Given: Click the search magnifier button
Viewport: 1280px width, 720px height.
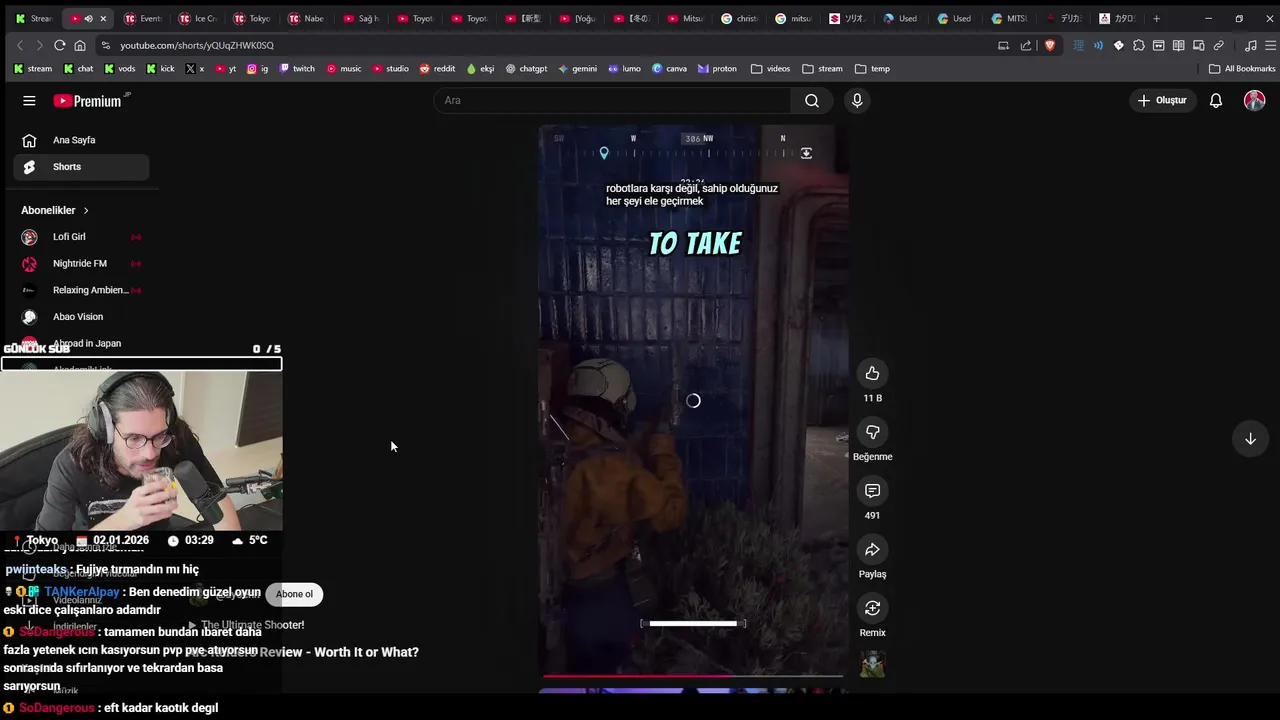Looking at the screenshot, I should coord(812,100).
